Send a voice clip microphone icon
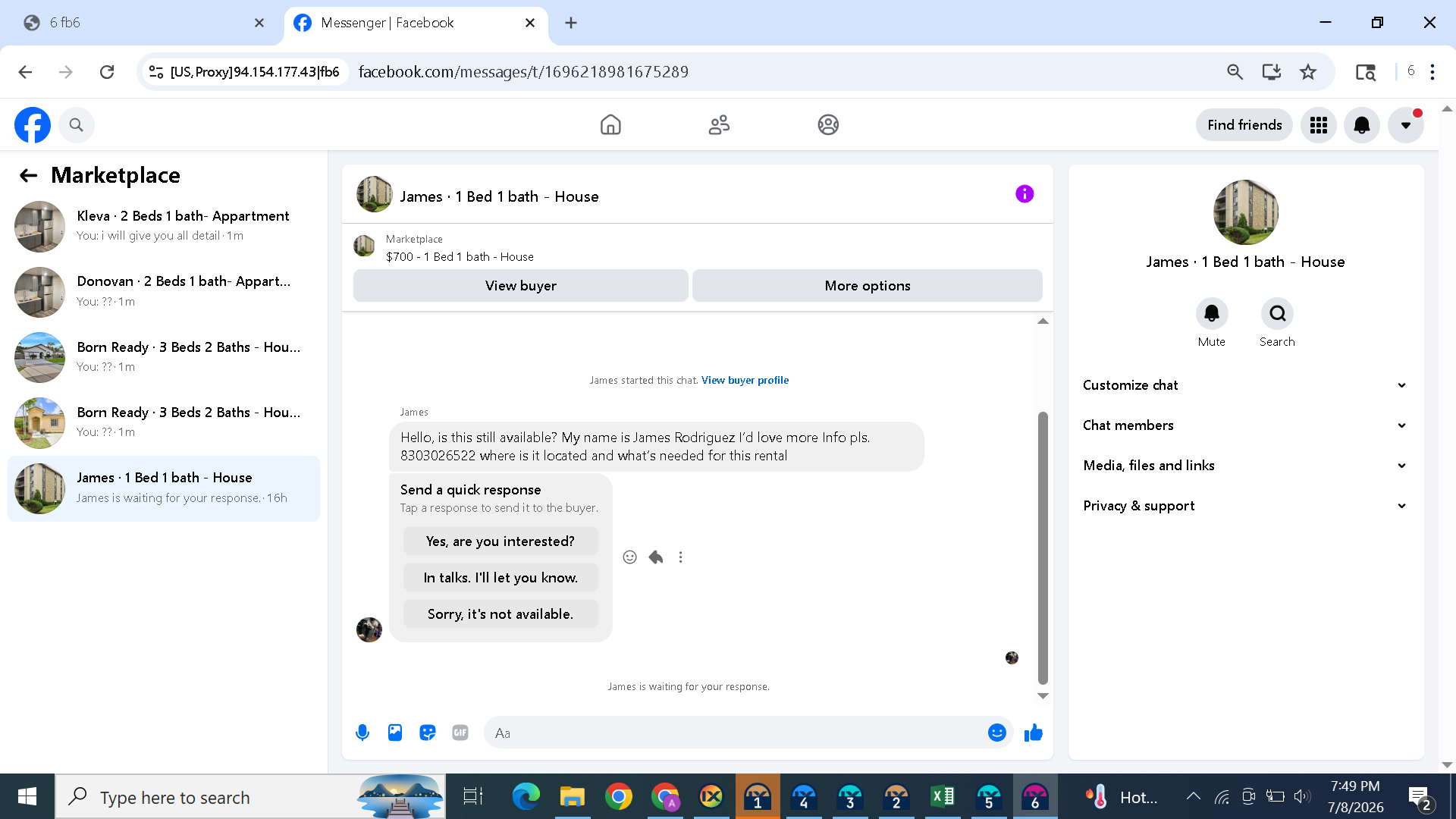Viewport: 1456px width, 819px height. 362,733
